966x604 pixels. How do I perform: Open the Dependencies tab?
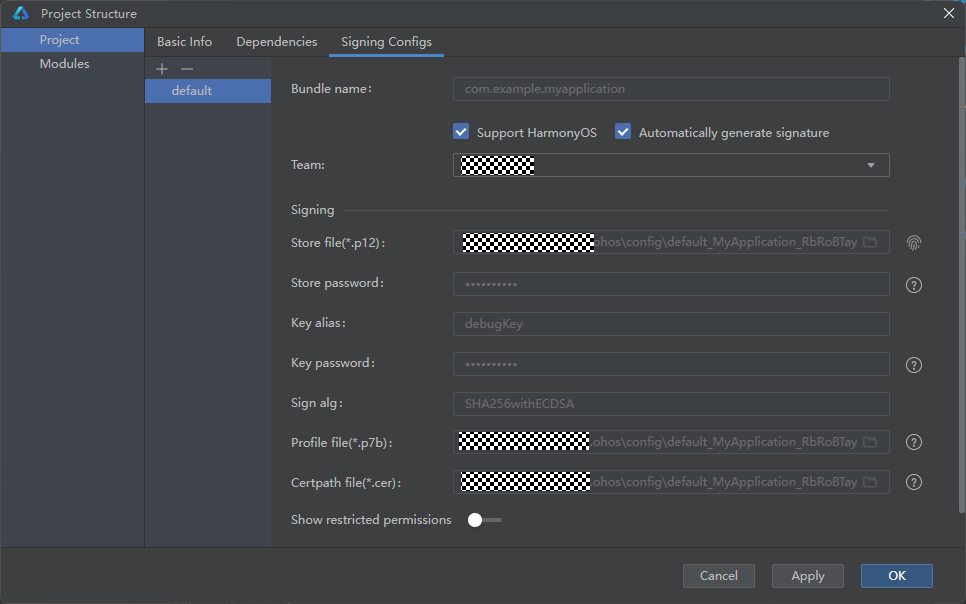coord(276,42)
